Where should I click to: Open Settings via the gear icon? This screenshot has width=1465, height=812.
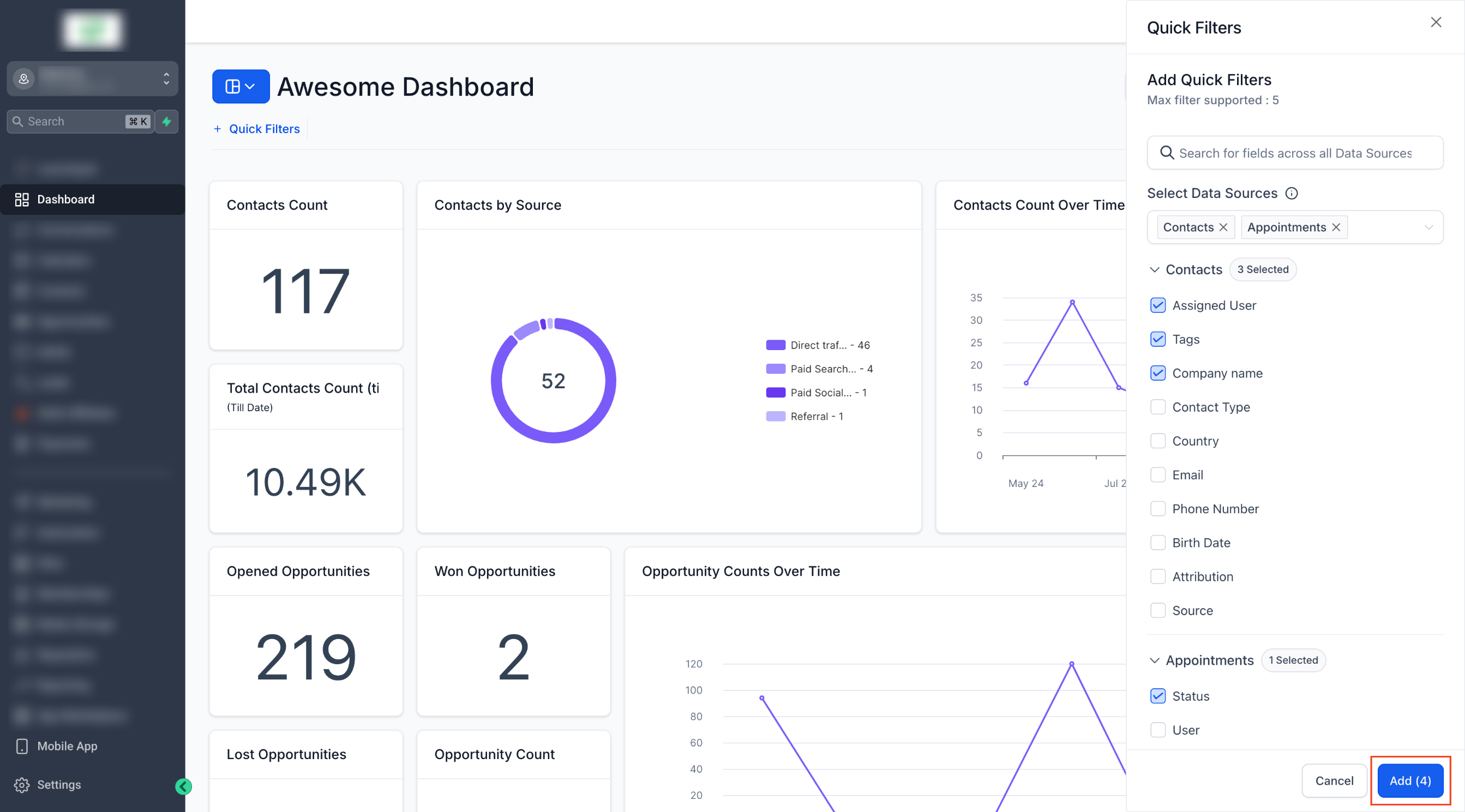(22, 785)
